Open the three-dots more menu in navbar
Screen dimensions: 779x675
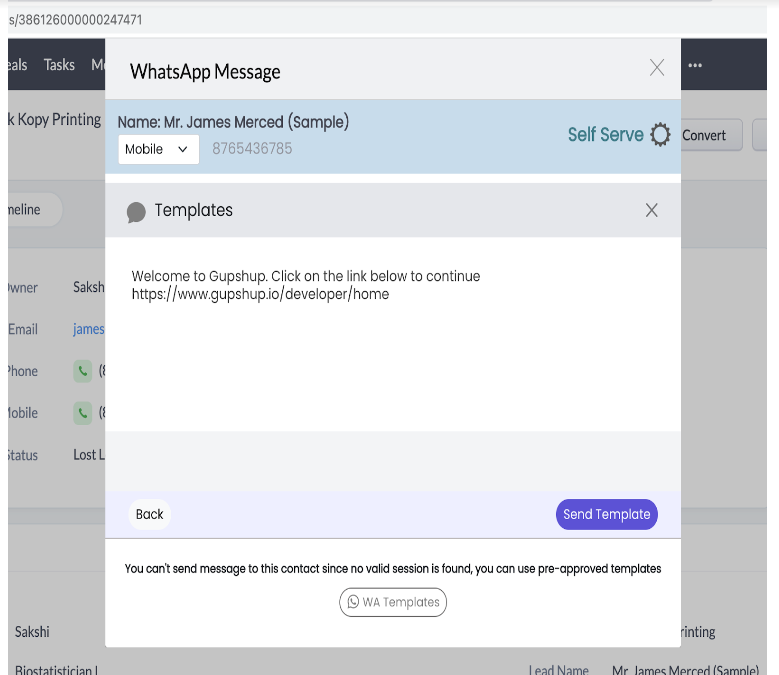[695, 65]
